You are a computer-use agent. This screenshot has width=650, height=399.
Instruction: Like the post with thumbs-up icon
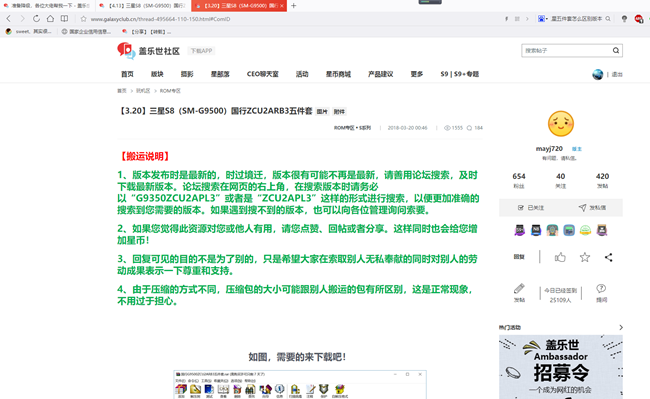(560, 257)
